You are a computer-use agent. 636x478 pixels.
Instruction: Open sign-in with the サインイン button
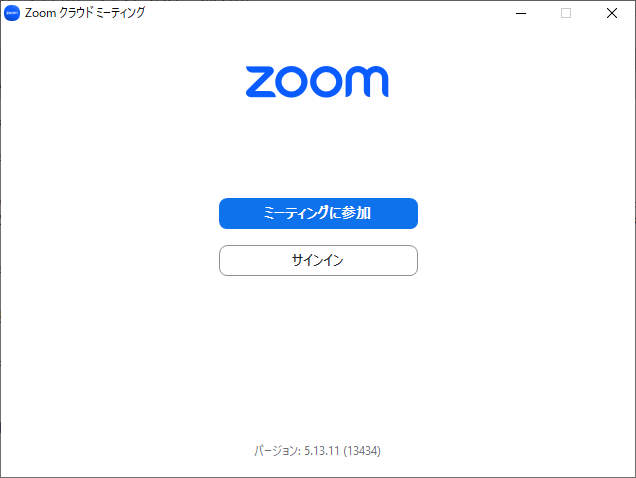coord(318,261)
